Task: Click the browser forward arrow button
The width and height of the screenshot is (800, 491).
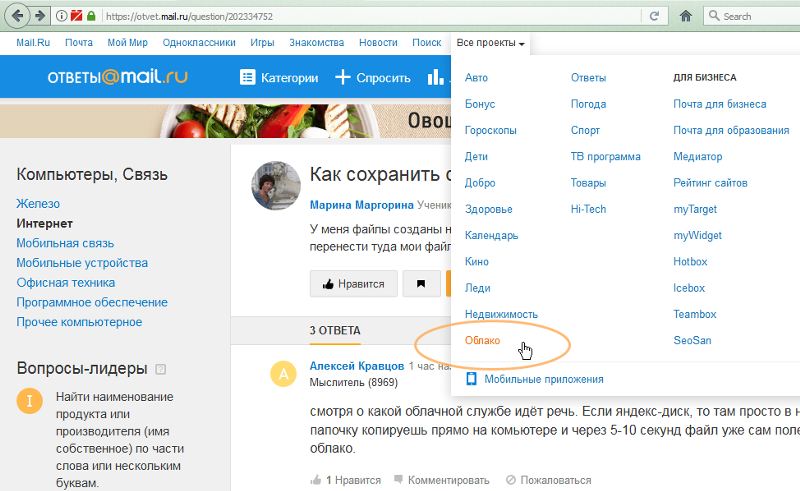Action: click(40, 16)
